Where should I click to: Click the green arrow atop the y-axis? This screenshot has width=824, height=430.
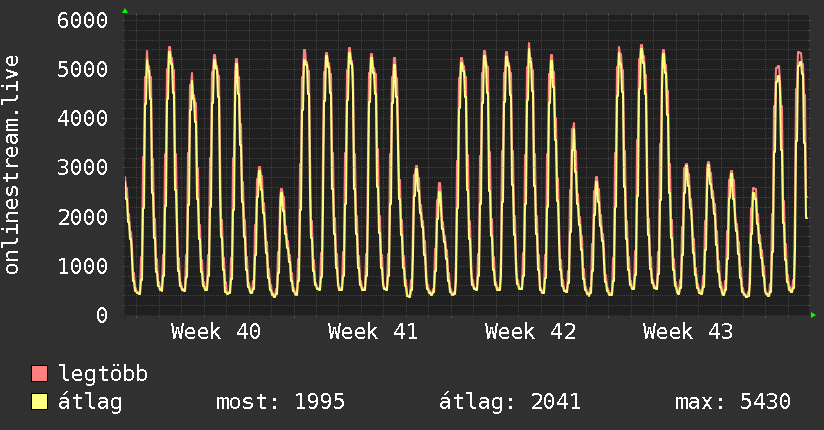point(125,11)
